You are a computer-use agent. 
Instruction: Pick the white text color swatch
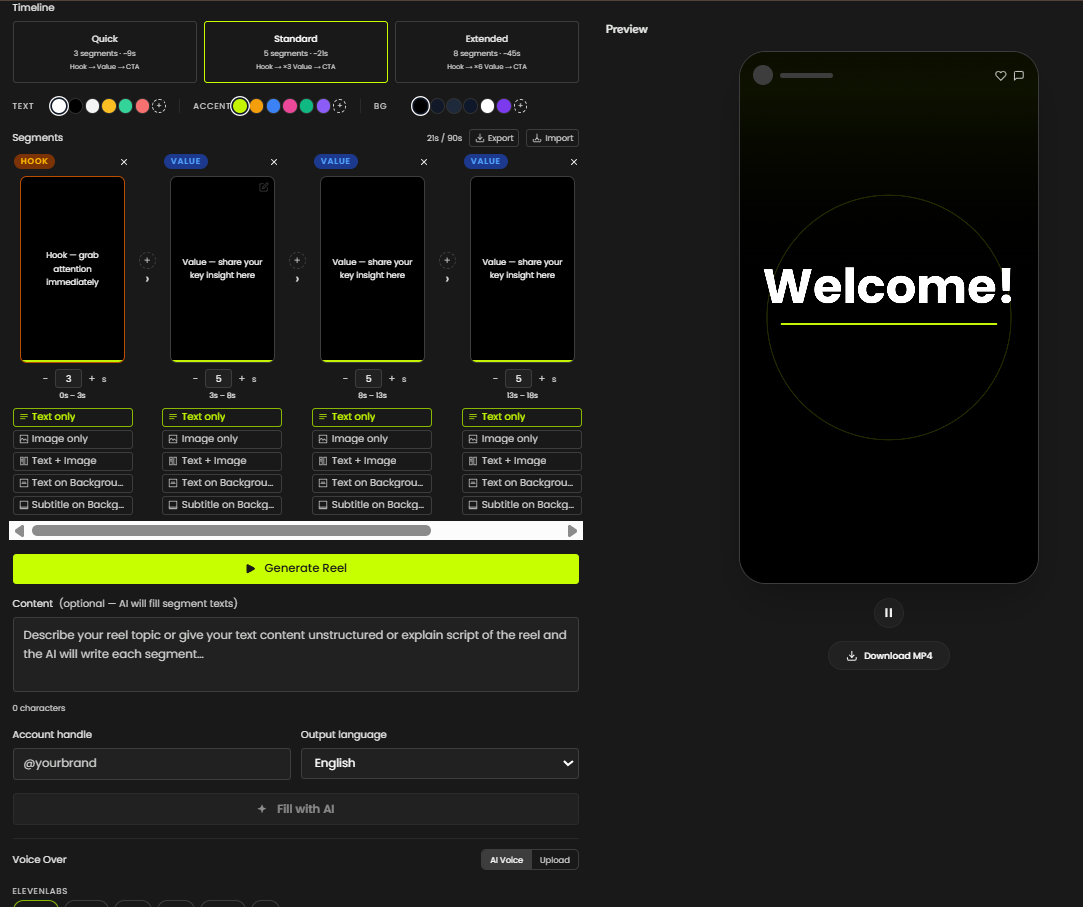coord(59,106)
